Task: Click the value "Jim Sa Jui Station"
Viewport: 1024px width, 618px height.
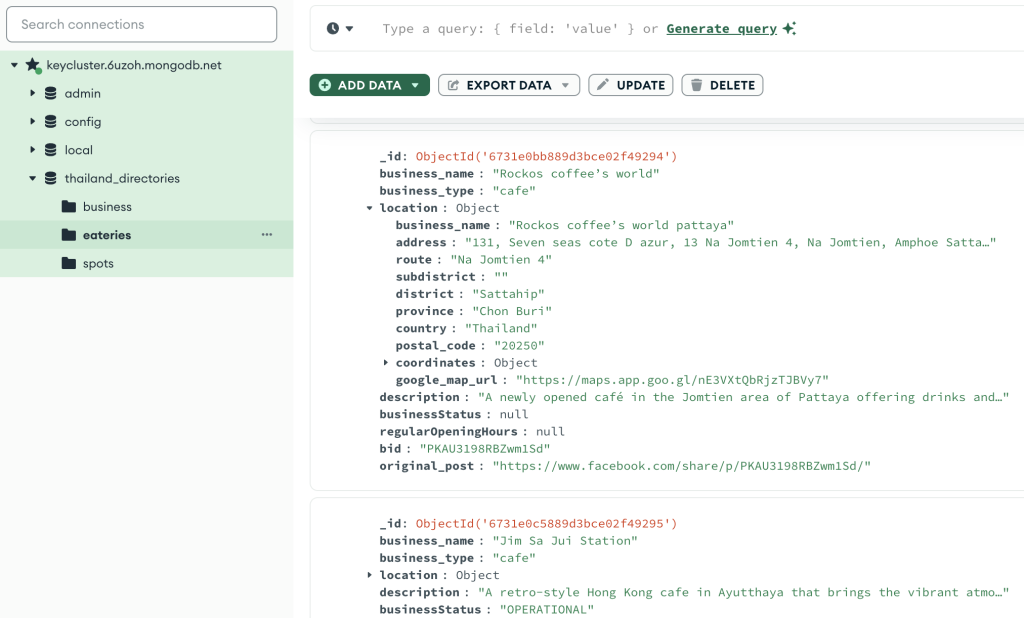Action: point(564,541)
